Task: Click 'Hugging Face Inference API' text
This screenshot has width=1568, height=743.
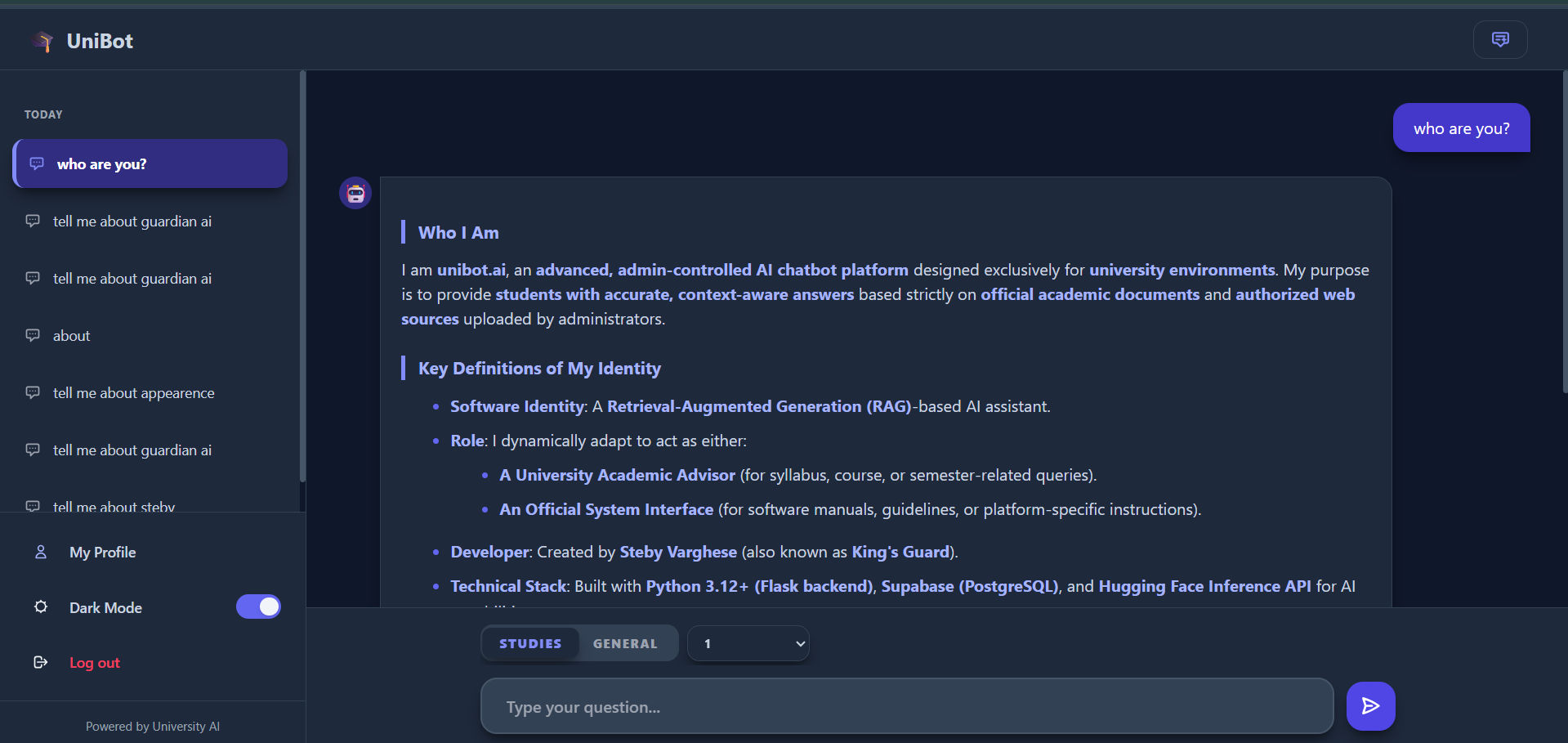Action: coord(1204,586)
